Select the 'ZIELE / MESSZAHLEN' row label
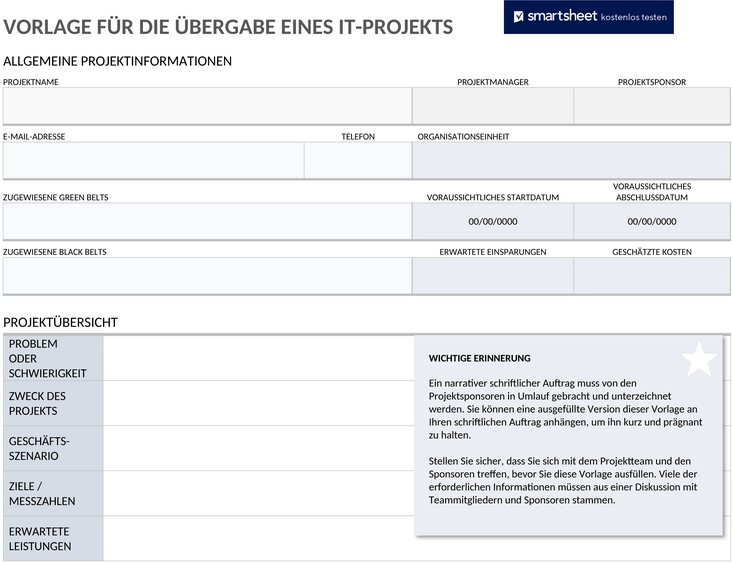Viewport: 733px width, 563px height. pos(53,493)
